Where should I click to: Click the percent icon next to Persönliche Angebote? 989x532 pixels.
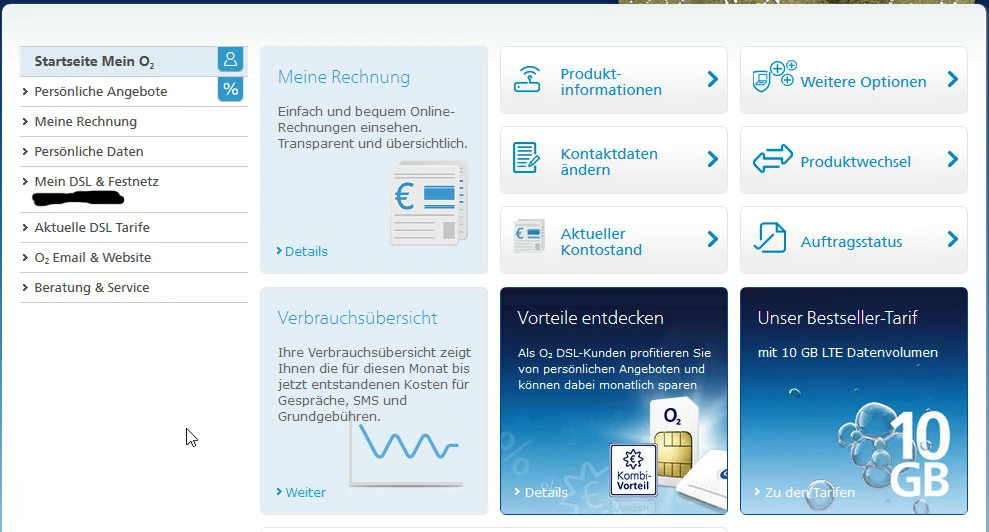tap(230, 89)
